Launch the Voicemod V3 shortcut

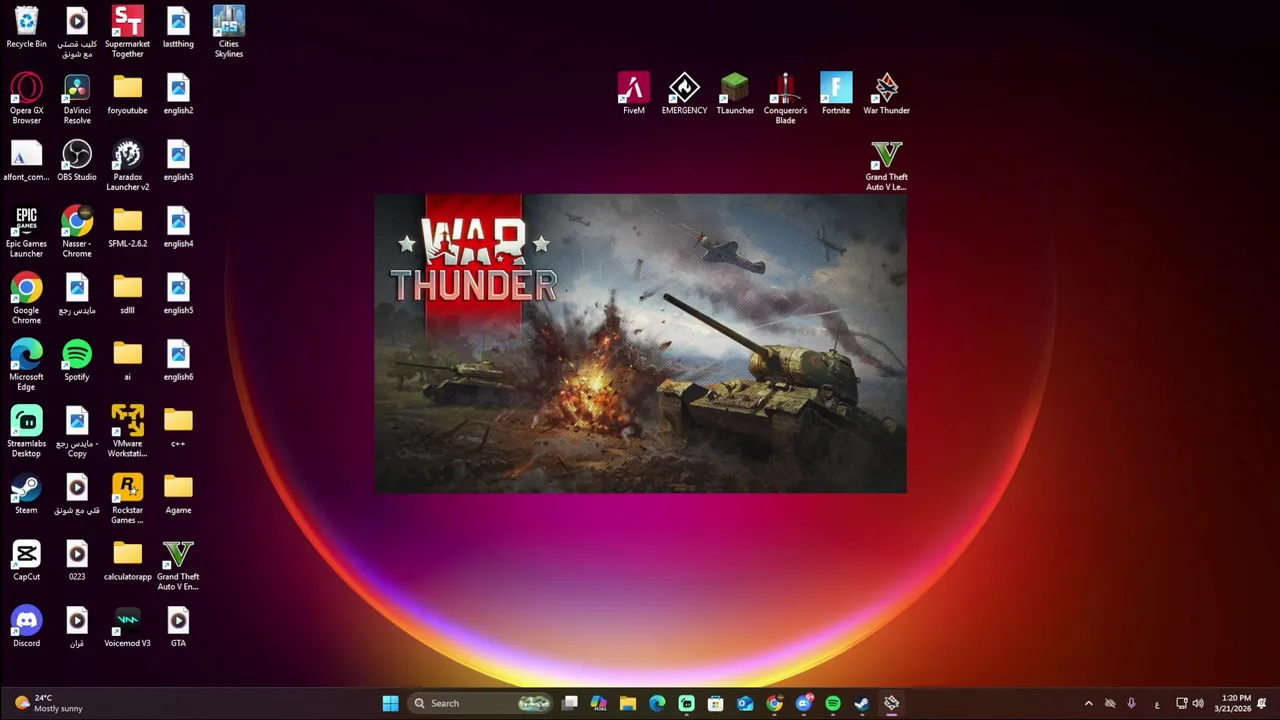[x=127, y=627]
